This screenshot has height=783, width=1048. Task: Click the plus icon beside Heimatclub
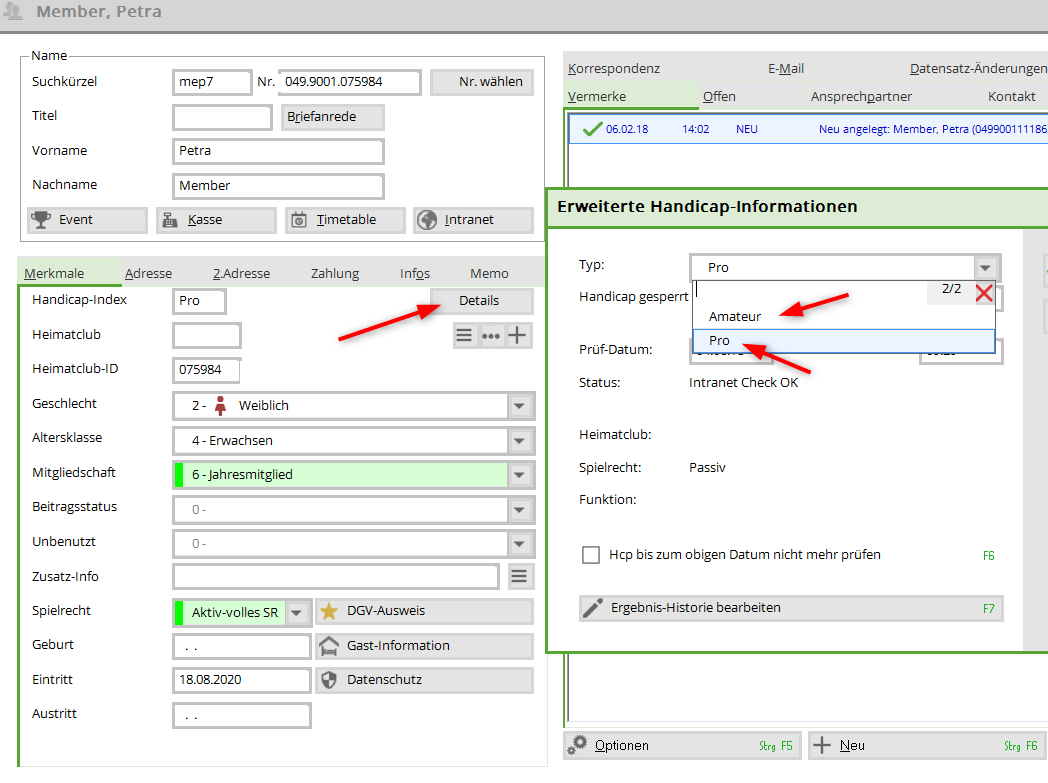(x=517, y=336)
